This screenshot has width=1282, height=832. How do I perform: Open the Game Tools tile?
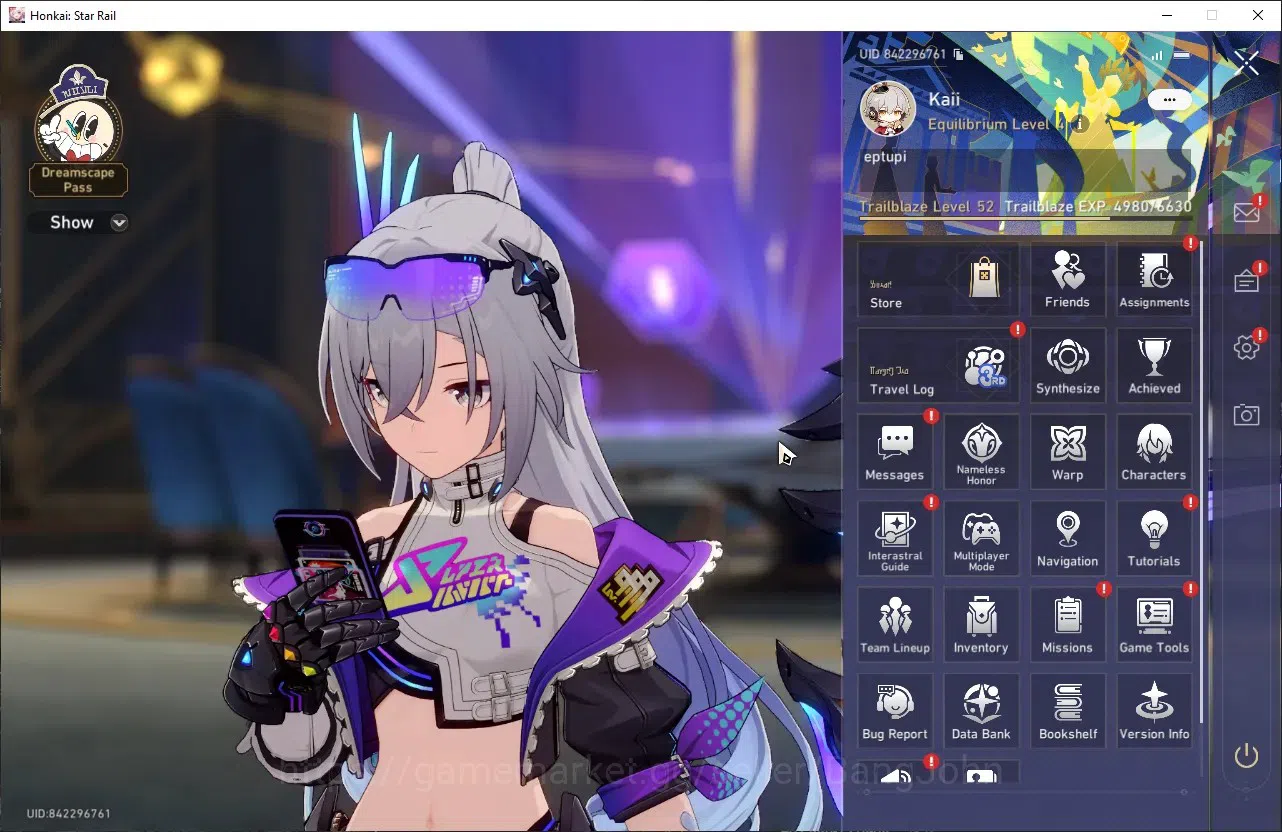(1154, 625)
